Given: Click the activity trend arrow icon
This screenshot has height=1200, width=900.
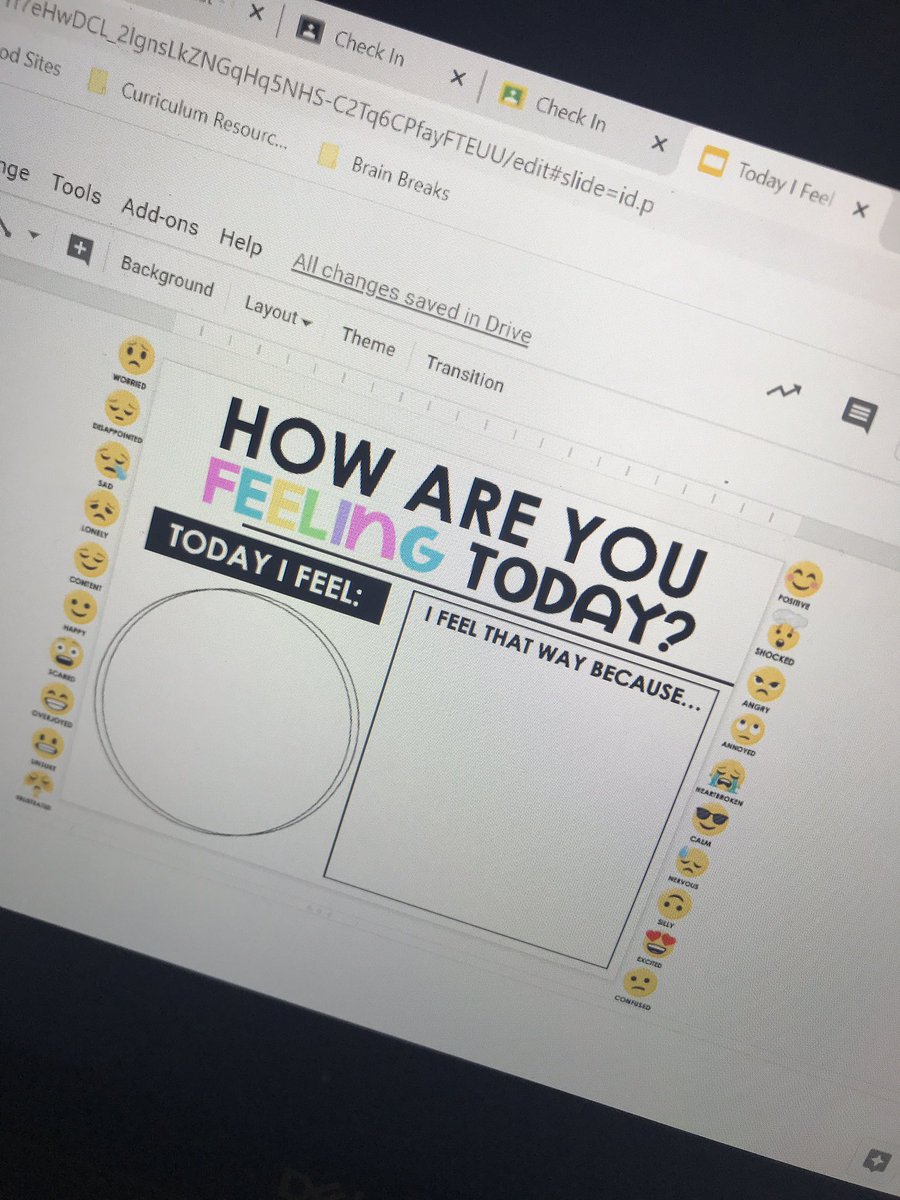Looking at the screenshot, I should click(784, 391).
